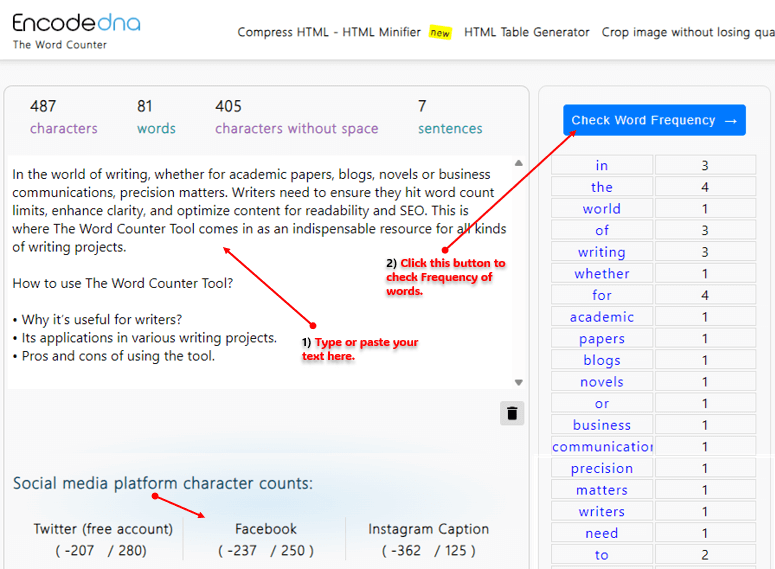Screen dimensions: 775x569
Task: Open Compress HTML - HTML Minifier link
Action: point(329,32)
